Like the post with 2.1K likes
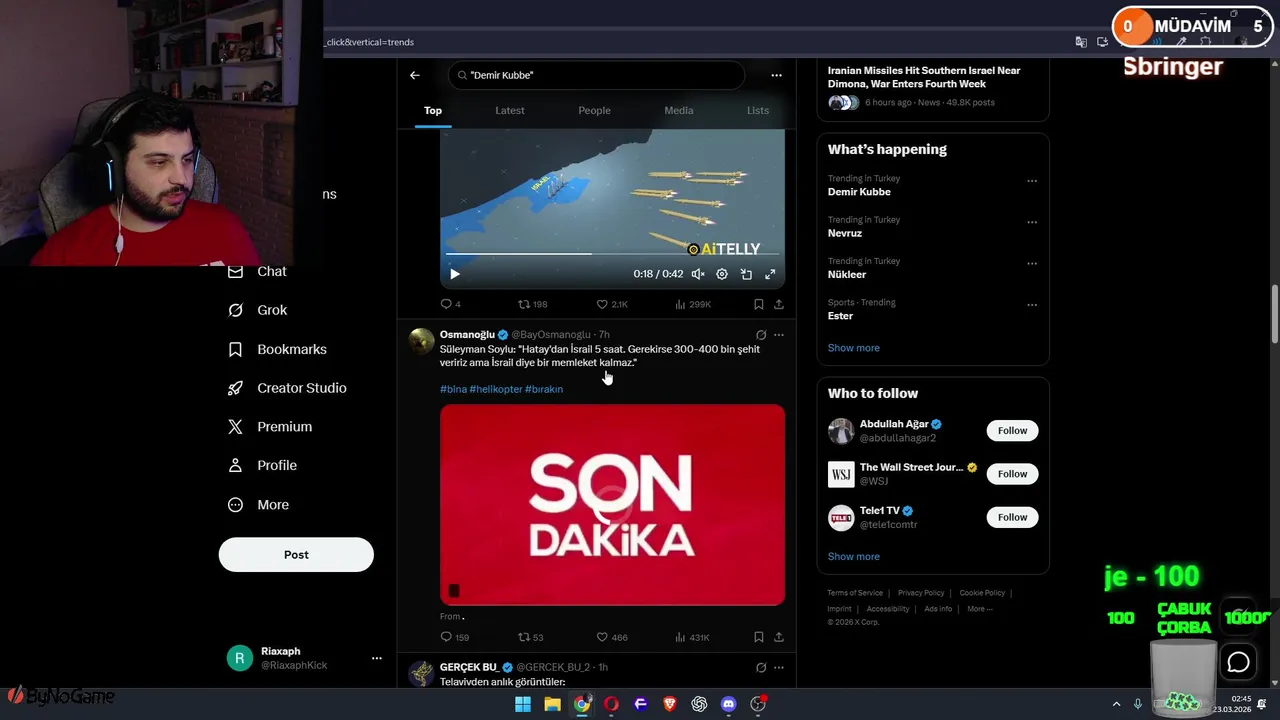The width and height of the screenshot is (1280, 720). pyautogui.click(x=612, y=304)
